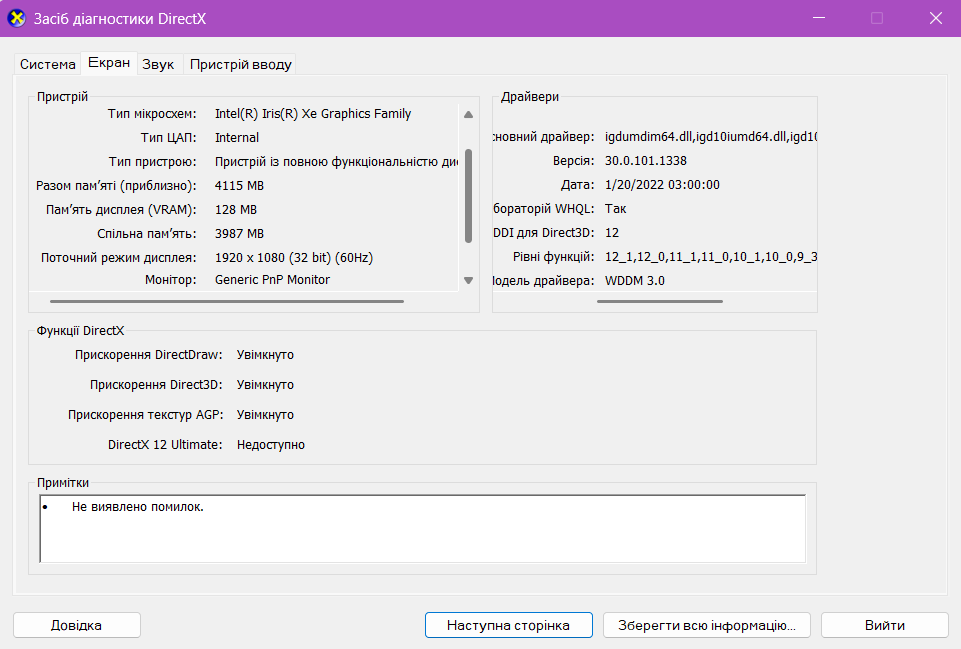Click Зберегти всю інформацію button
Image resolution: width=961 pixels, height=649 pixels.
(707, 625)
